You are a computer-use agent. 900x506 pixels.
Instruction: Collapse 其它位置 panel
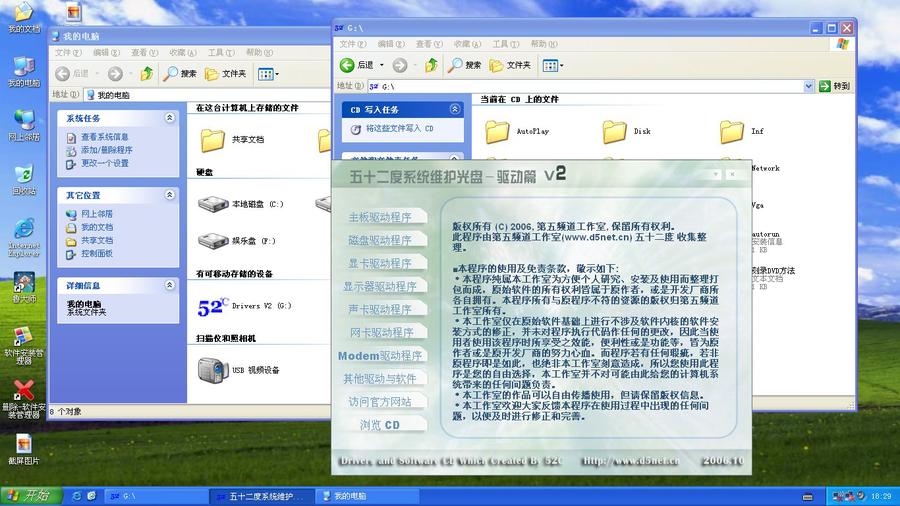coord(170,195)
